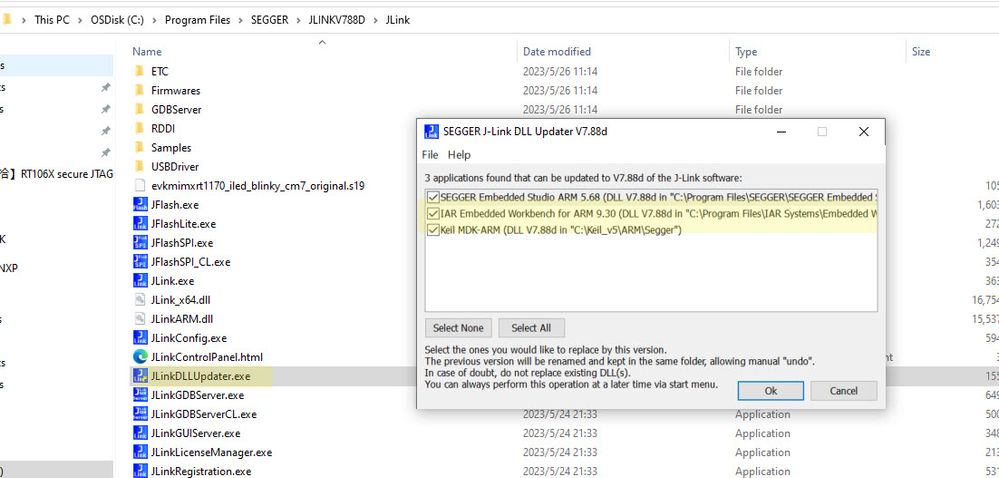This screenshot has height=478, width=999.
Task: Sort by Date modified column header
Action: click(x=557, y=52)
